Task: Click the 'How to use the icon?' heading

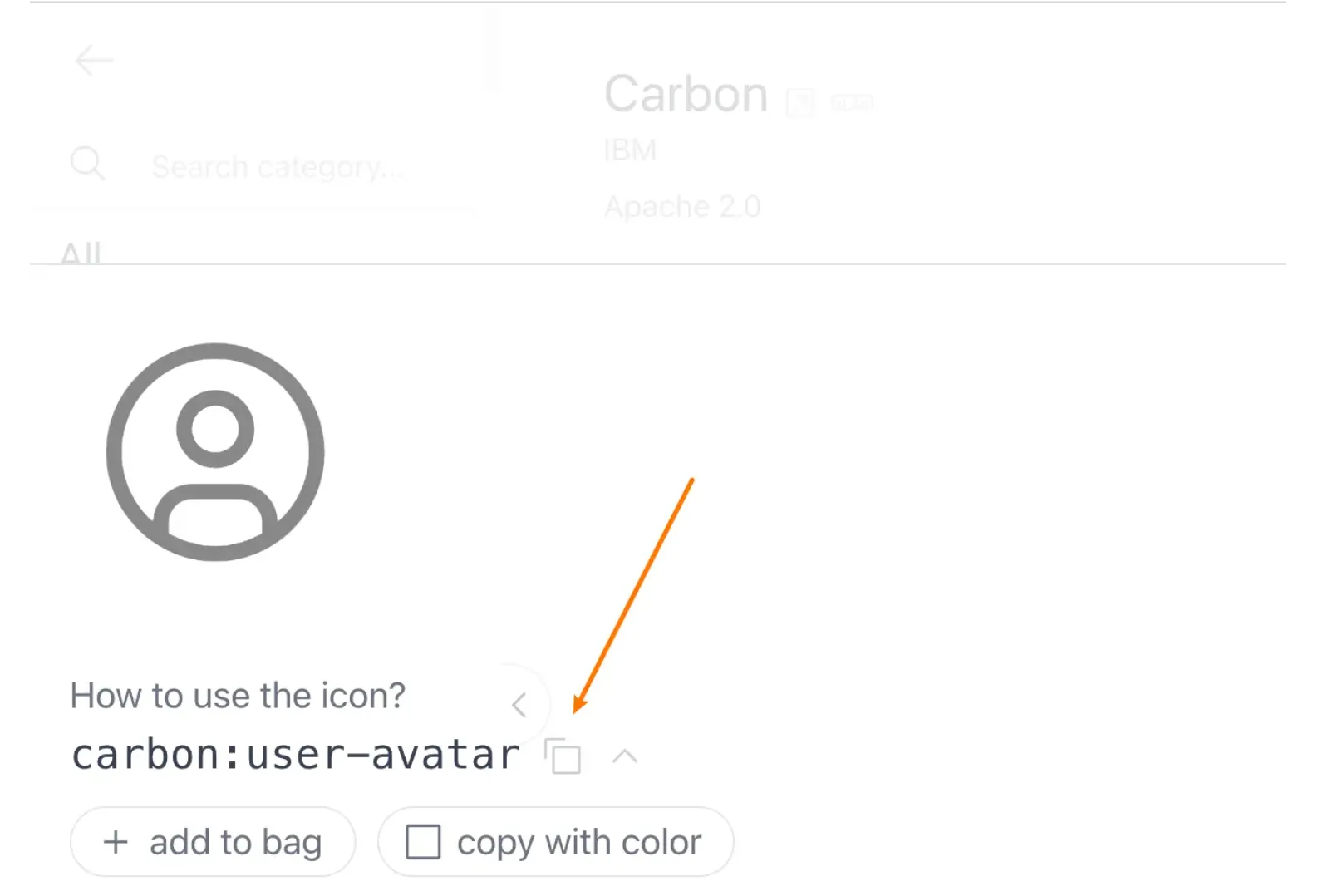Action: pyautogui.click(x=238, y=696)
